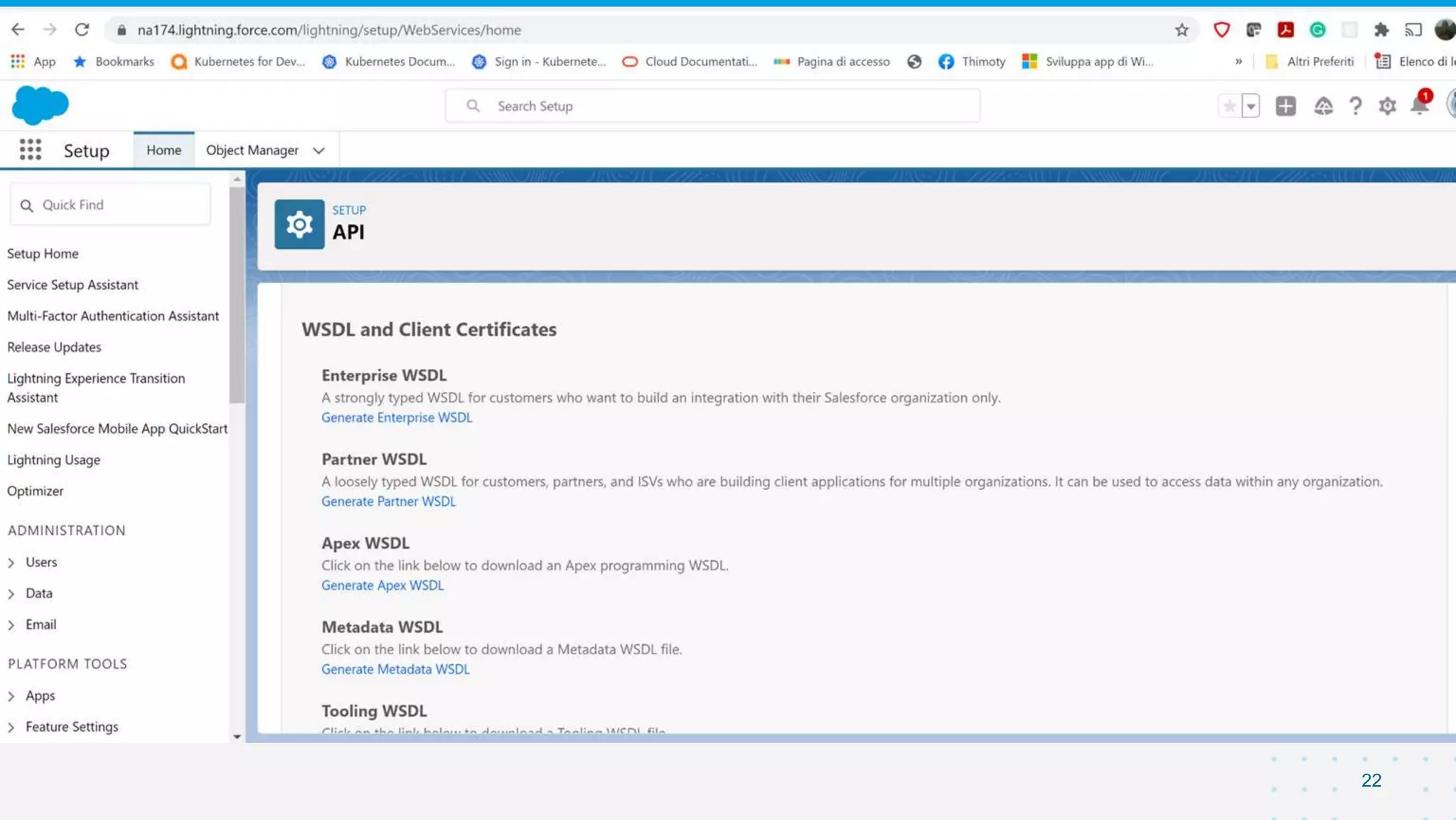Click the Generate Metadata WSDL link
The image size is (1456, 820).
pos(395,669)
